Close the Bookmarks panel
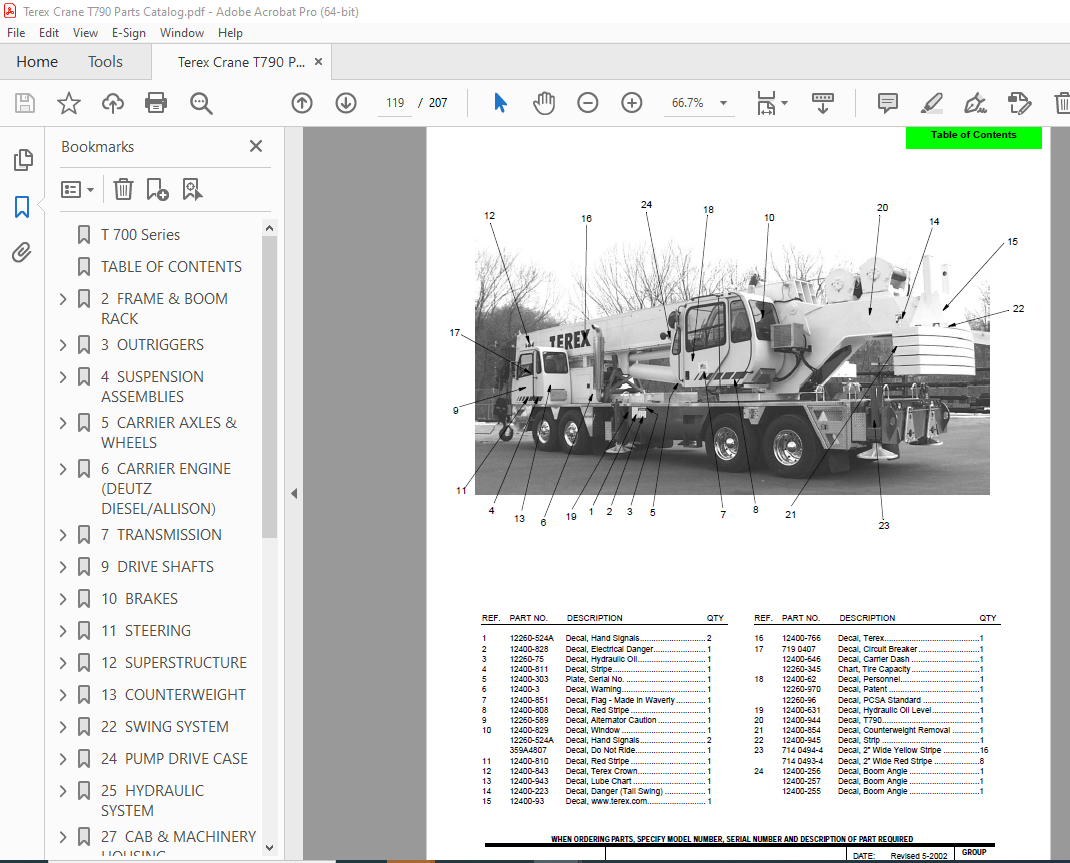Viewport: 1070px width, 863px height. click(x=256, y=146)
